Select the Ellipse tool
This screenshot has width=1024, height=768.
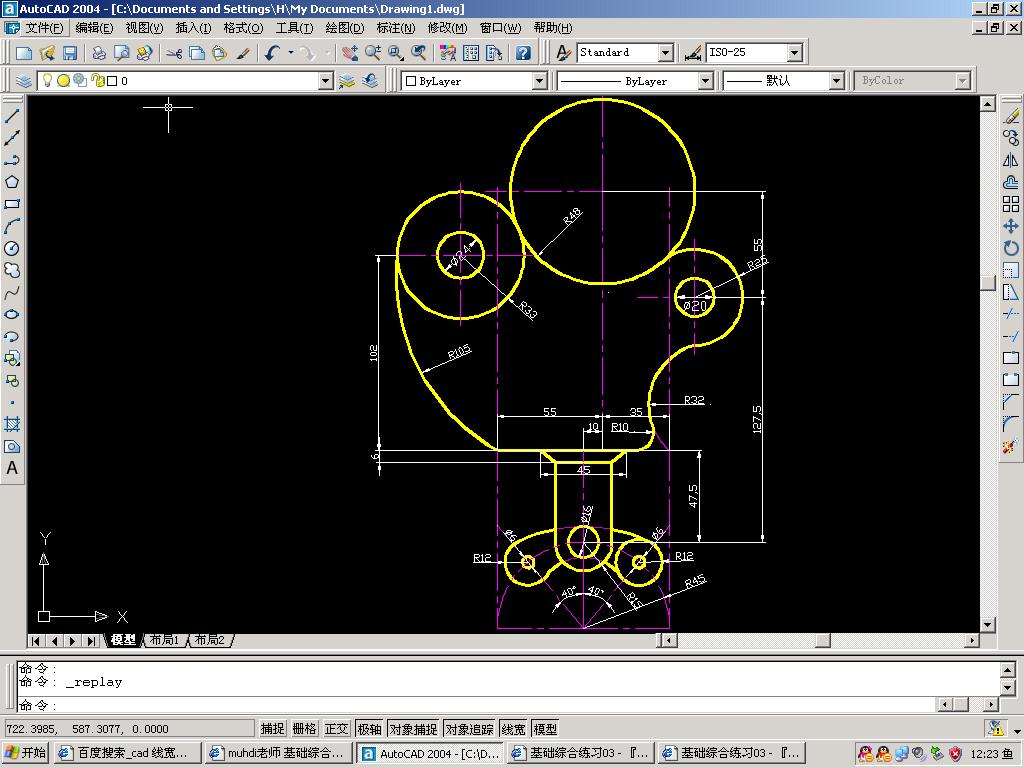[x=12, y=314]
